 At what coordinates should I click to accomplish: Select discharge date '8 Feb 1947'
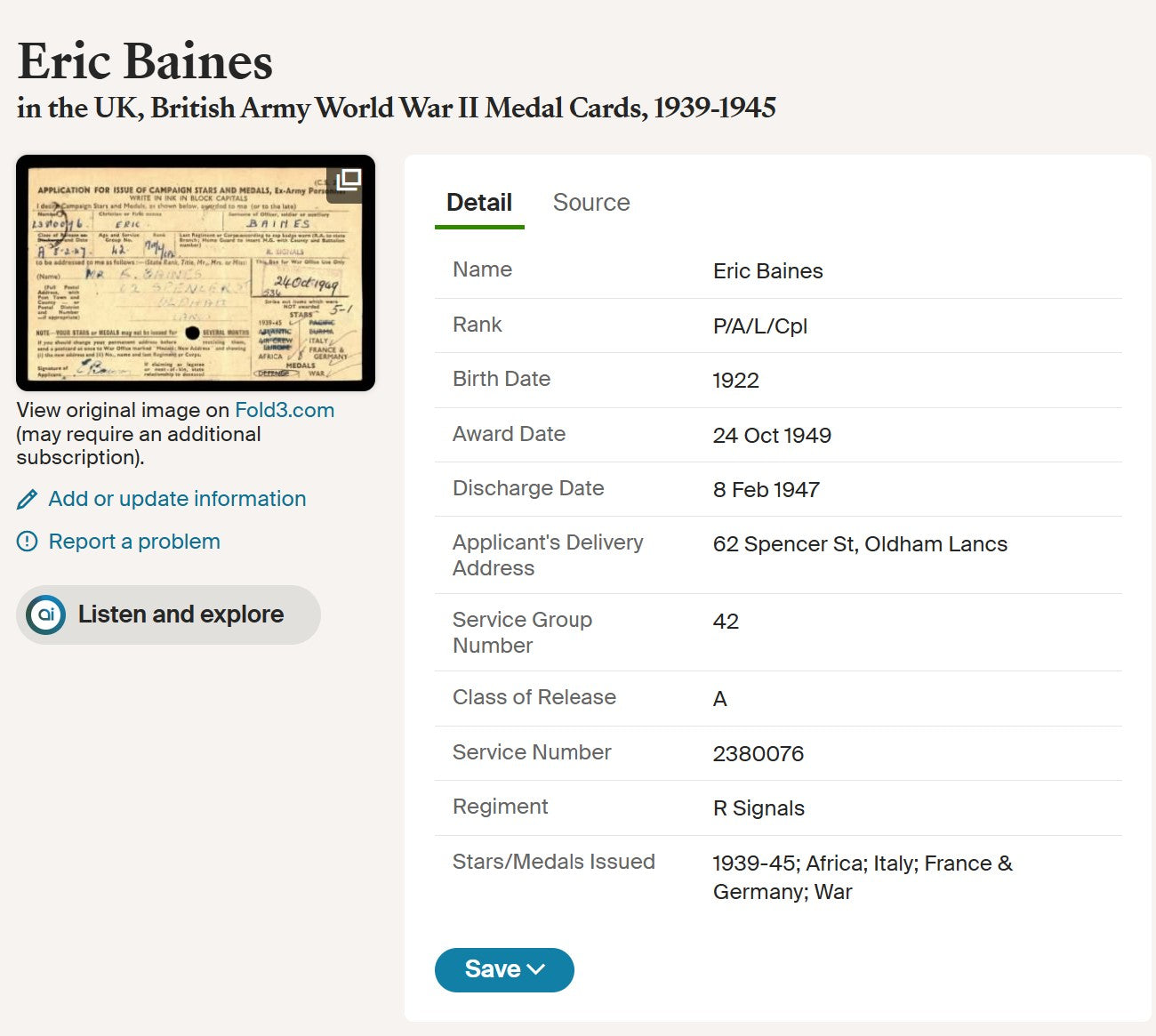(767, 490)
